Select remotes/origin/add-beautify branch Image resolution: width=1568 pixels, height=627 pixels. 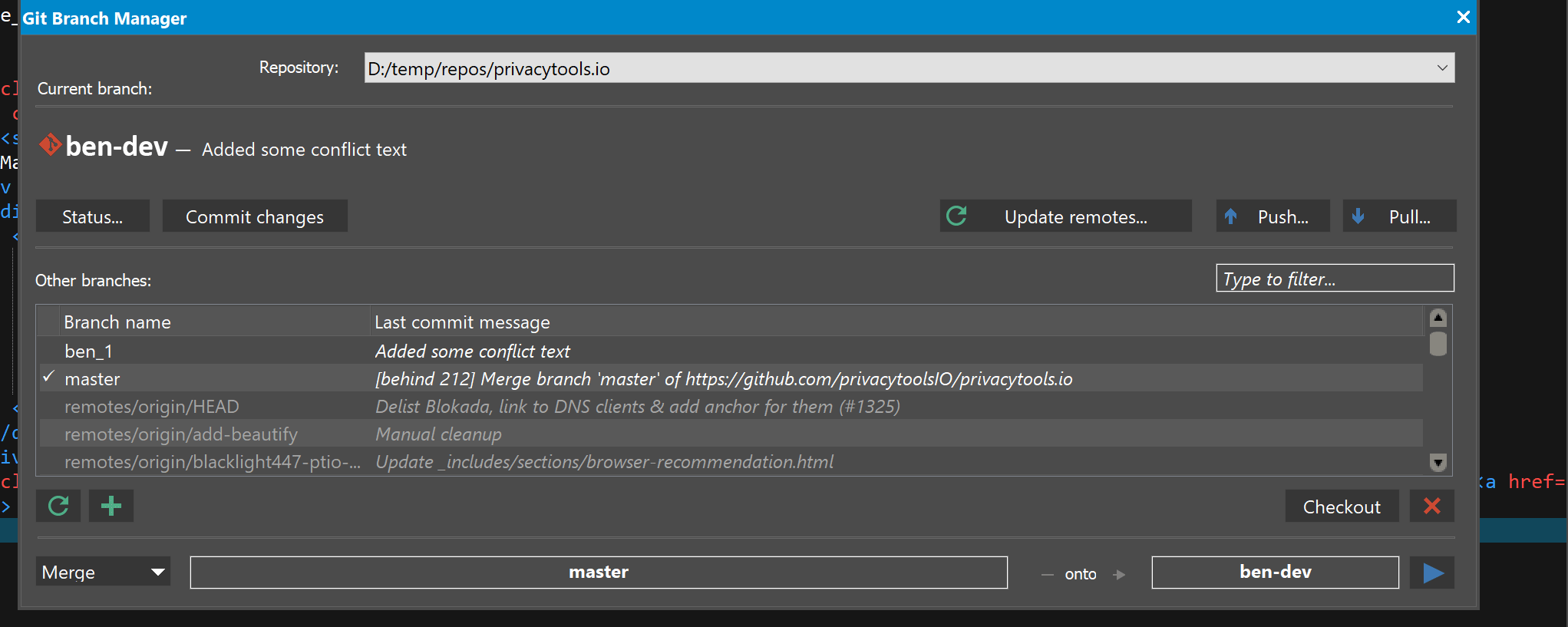tap(181, 434)
